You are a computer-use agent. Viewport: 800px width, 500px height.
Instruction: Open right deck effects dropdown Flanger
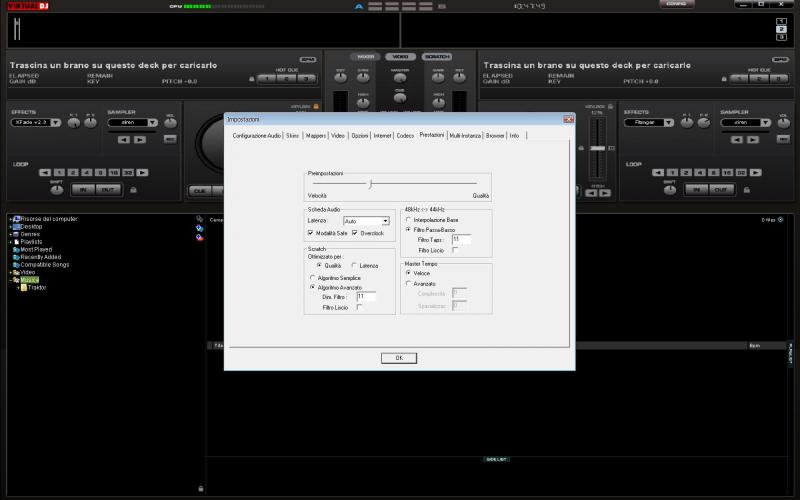pyautogui.click(x=649, y=122)
